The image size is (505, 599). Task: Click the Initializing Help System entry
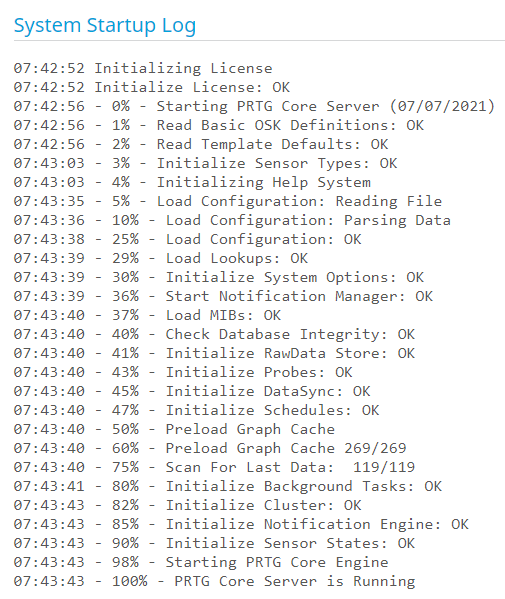192,183
